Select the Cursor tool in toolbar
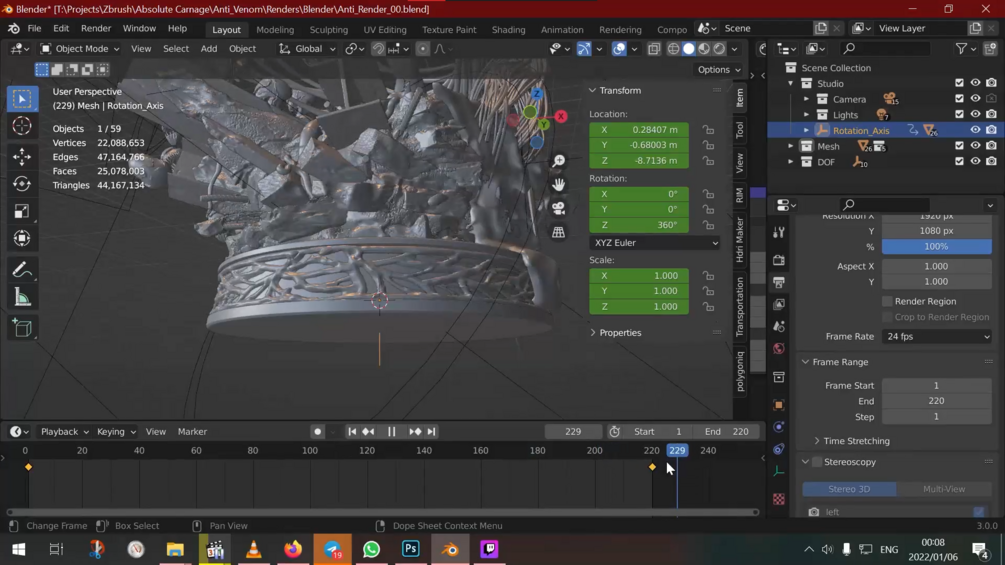This screenshot has height=565, width=1005. pos(22,127)
